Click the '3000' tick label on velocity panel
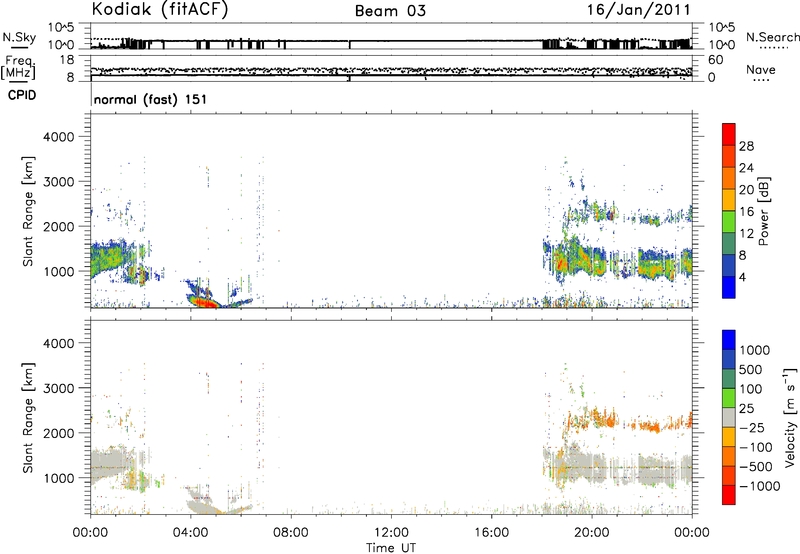800x554 pixels. coord(59,388)
